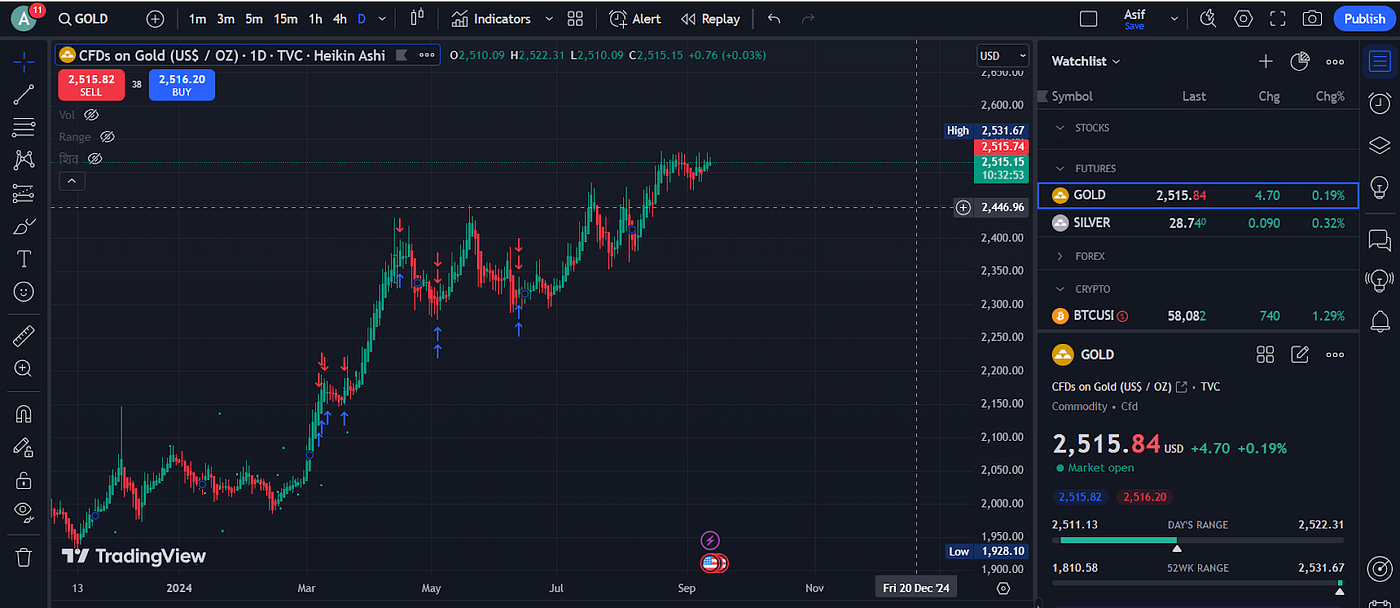Select the Measure ruler tool

click(24, 335)
